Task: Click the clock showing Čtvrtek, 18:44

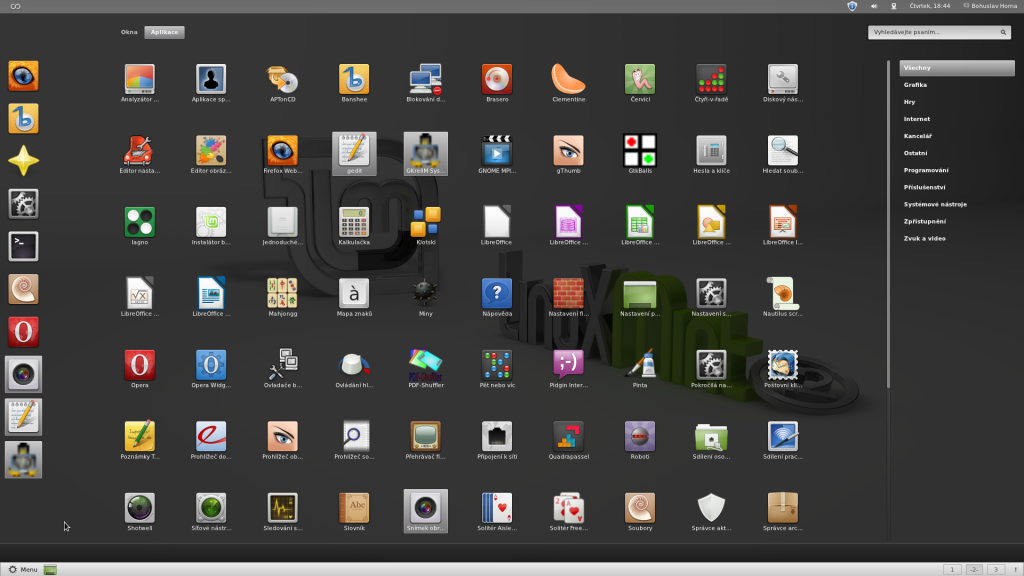Action: (930, 6)
